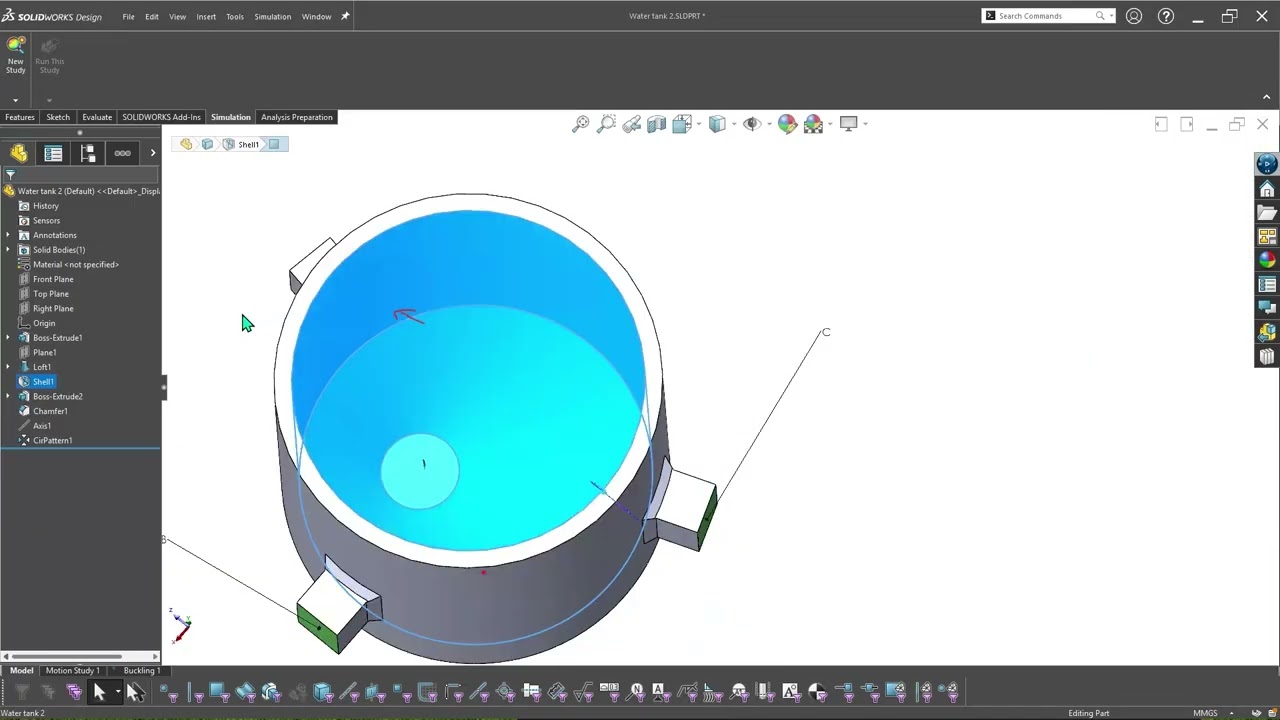Open the SOLIDWORKS Resources home icon

coord(1267,190)
